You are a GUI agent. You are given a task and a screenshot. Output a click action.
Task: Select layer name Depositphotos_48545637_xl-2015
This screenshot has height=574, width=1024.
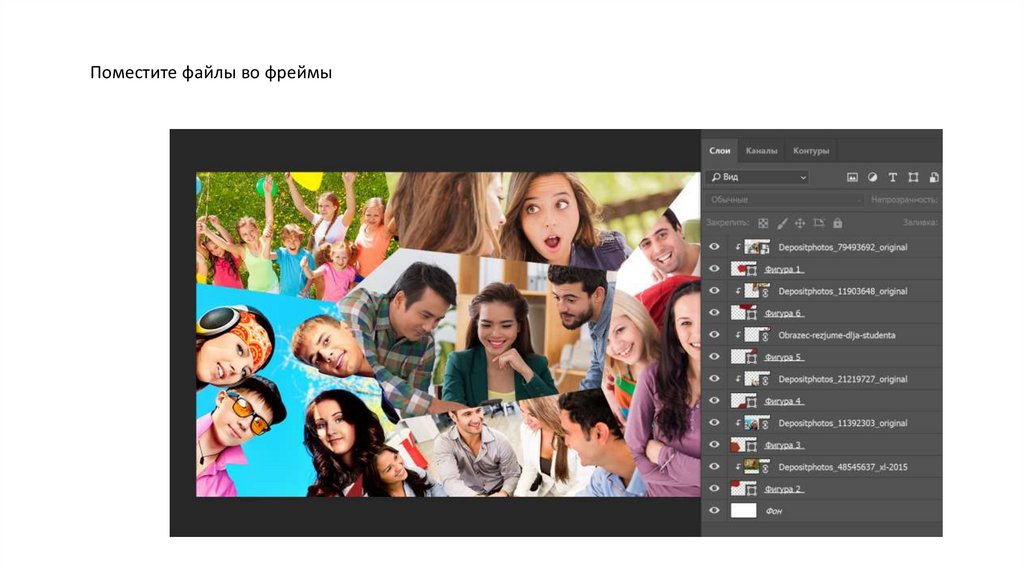842,467
